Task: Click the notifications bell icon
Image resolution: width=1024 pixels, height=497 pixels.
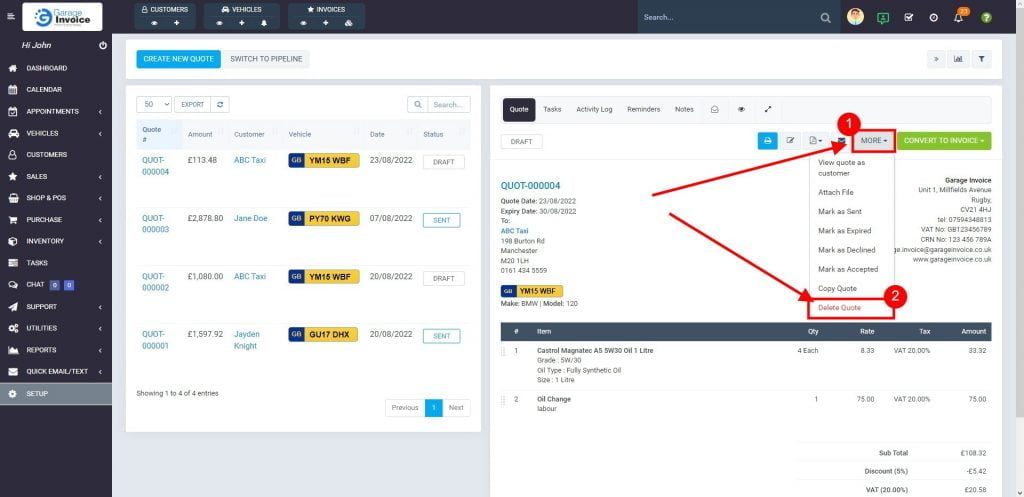Action: pos(958,18)
